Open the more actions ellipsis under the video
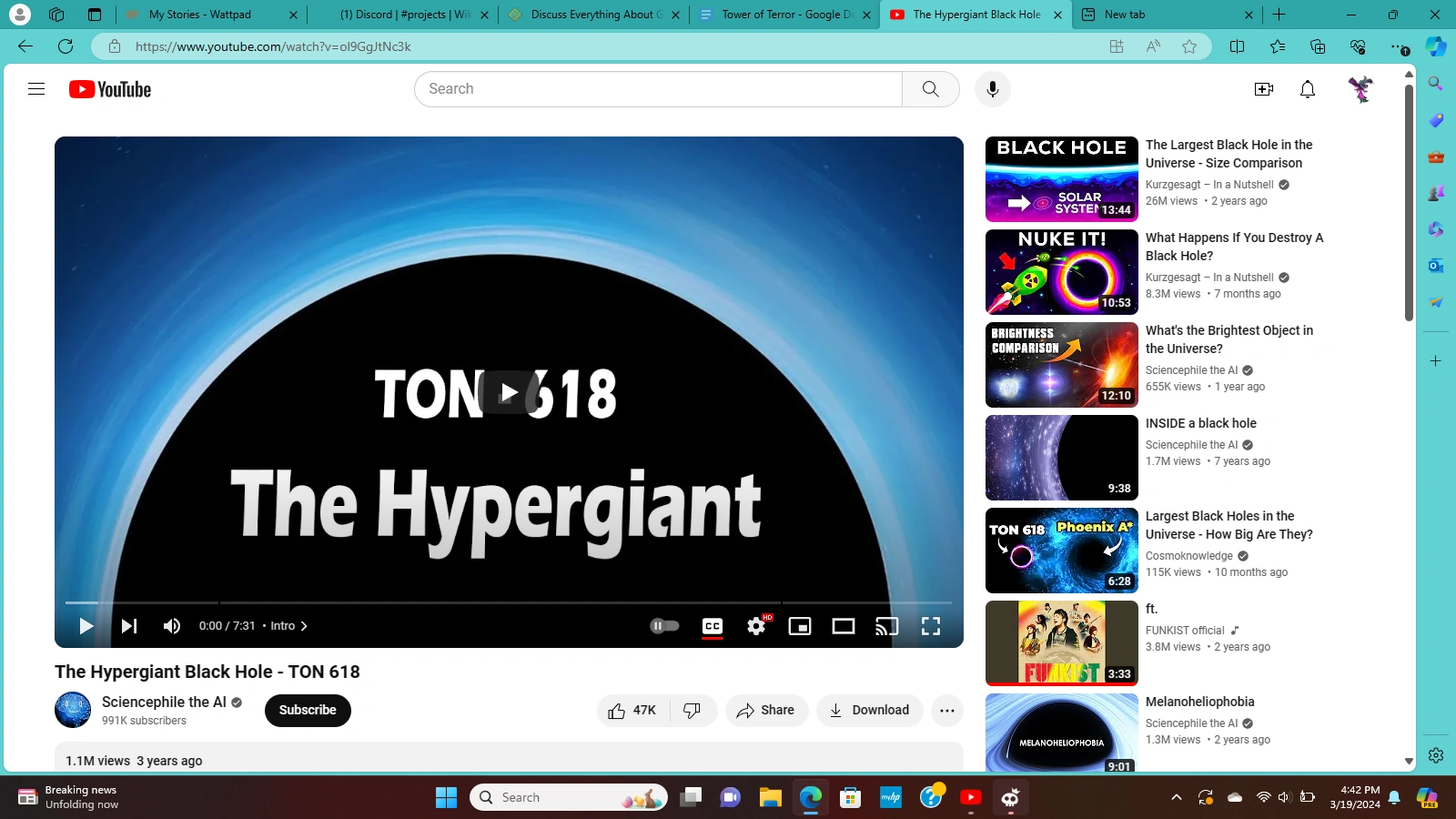Screen dimensions: 1456x819 pos(946,710)
